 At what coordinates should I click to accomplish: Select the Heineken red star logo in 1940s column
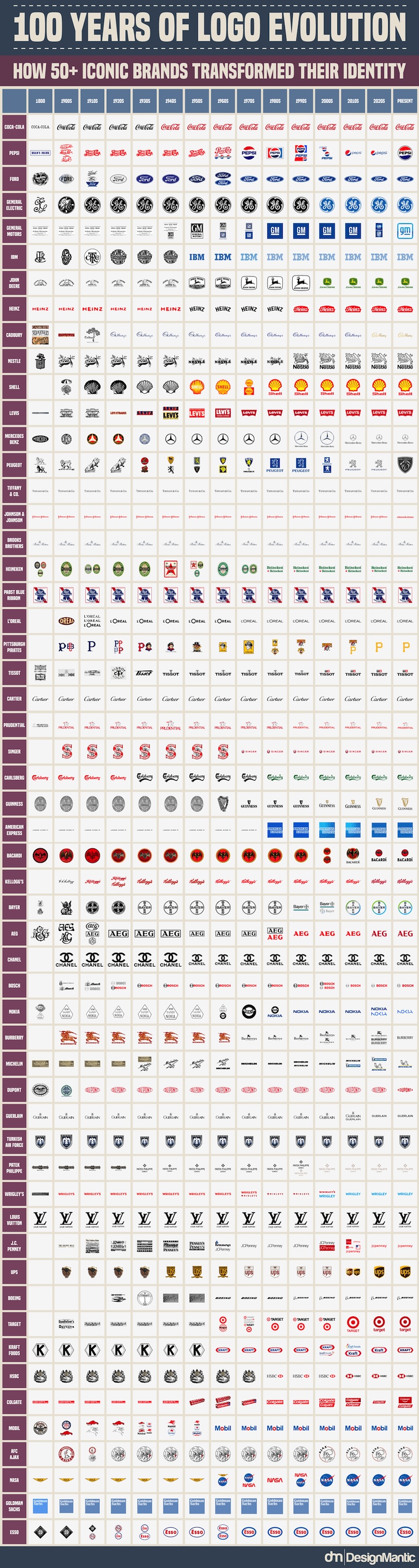pos(171,569)
